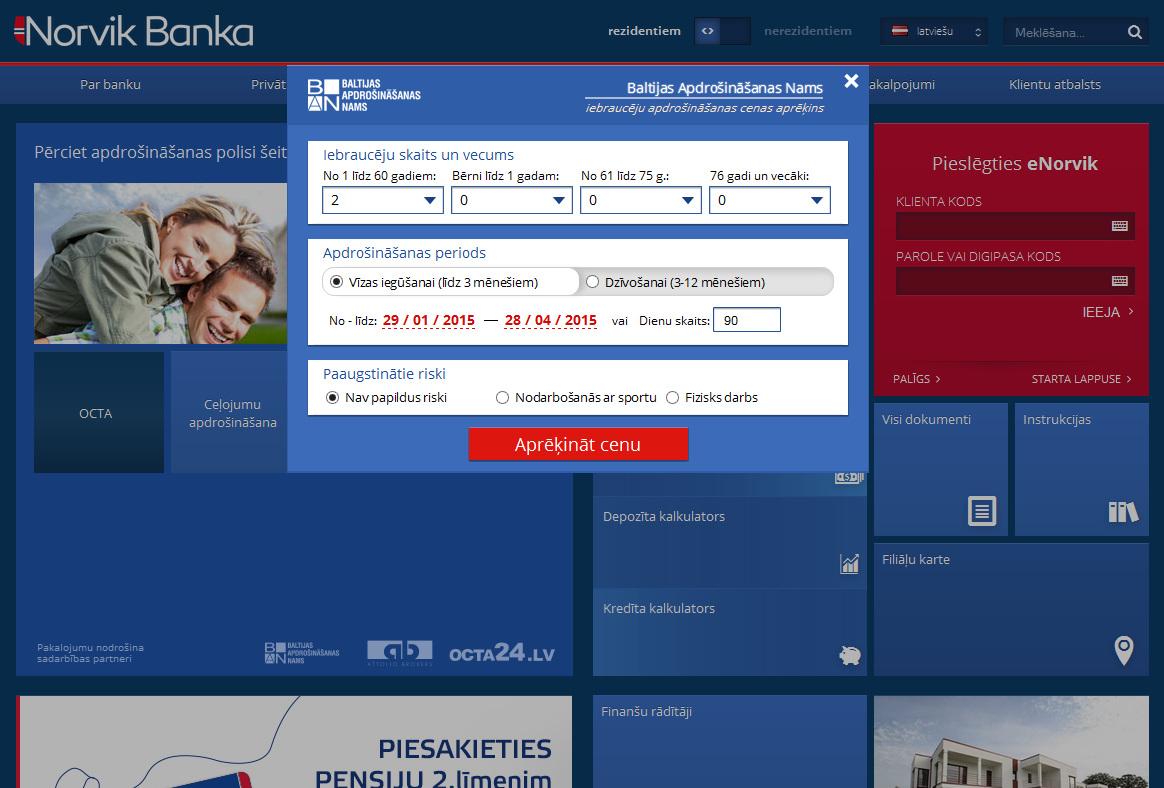This screenshot has height=788, width=1164.
Task: Click the BAN partner logo in footer strip
Action: pyautogui.click(x=301, y=653)
